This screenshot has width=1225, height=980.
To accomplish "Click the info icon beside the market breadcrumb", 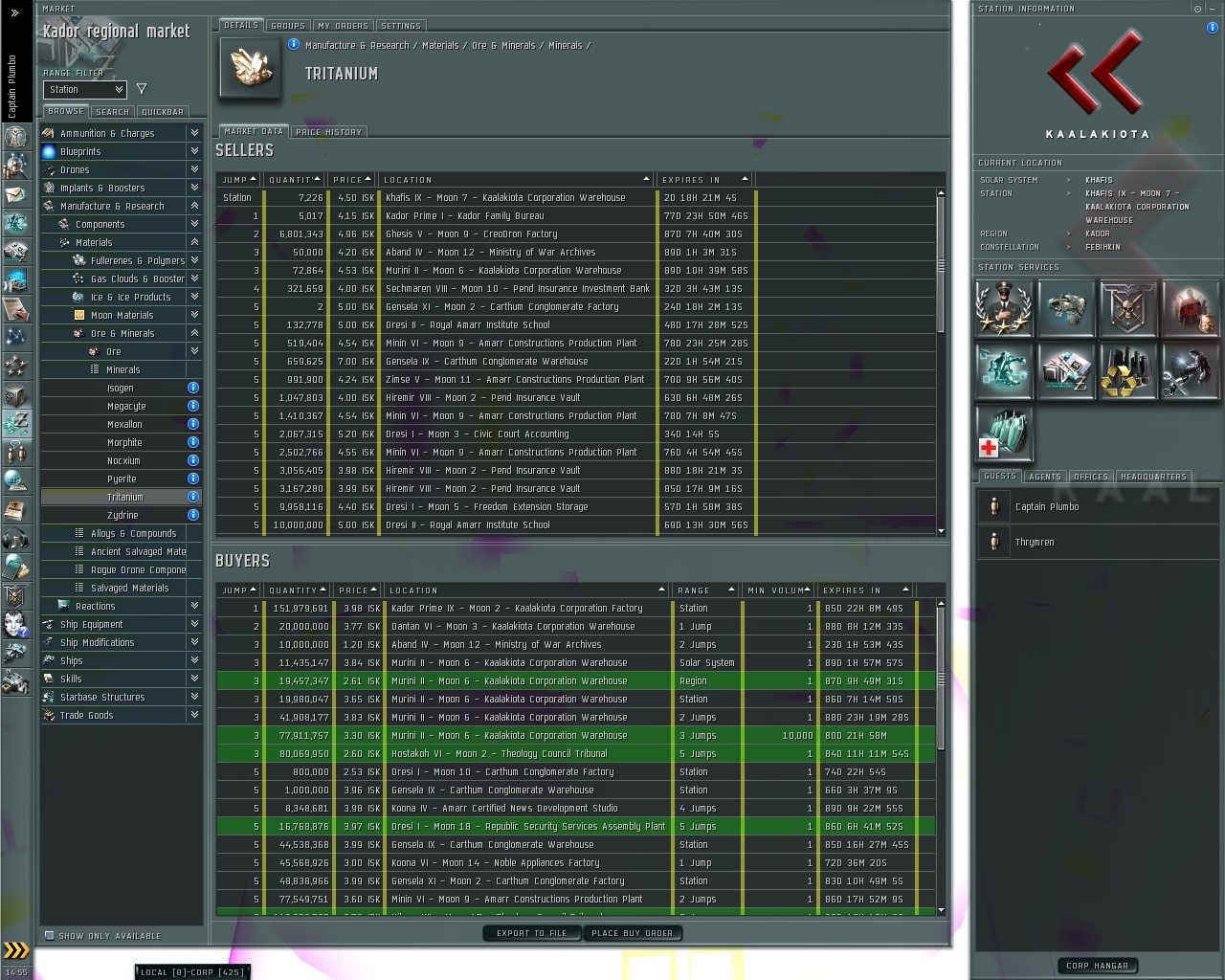I will [294, 44].
